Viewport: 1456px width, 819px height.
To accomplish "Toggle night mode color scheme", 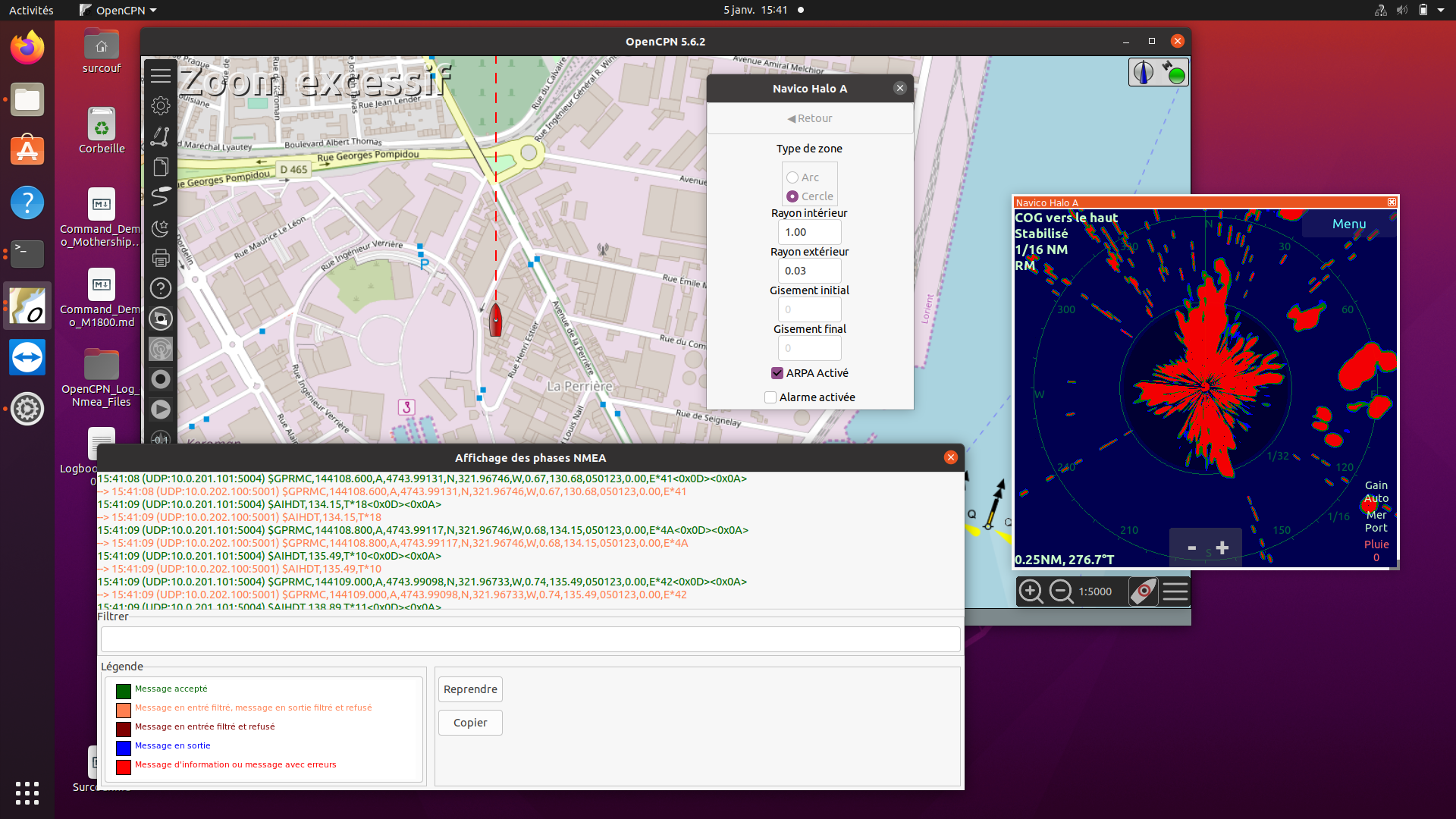I will (x=160, y=227).
